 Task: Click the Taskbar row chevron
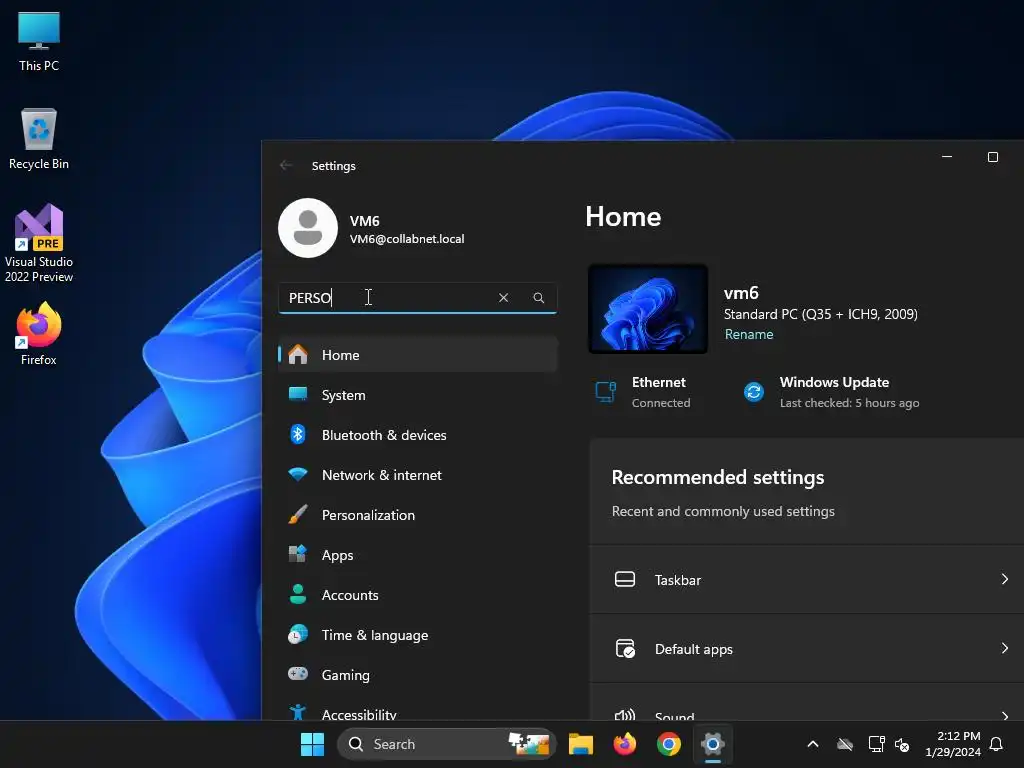pos(1004,579)
